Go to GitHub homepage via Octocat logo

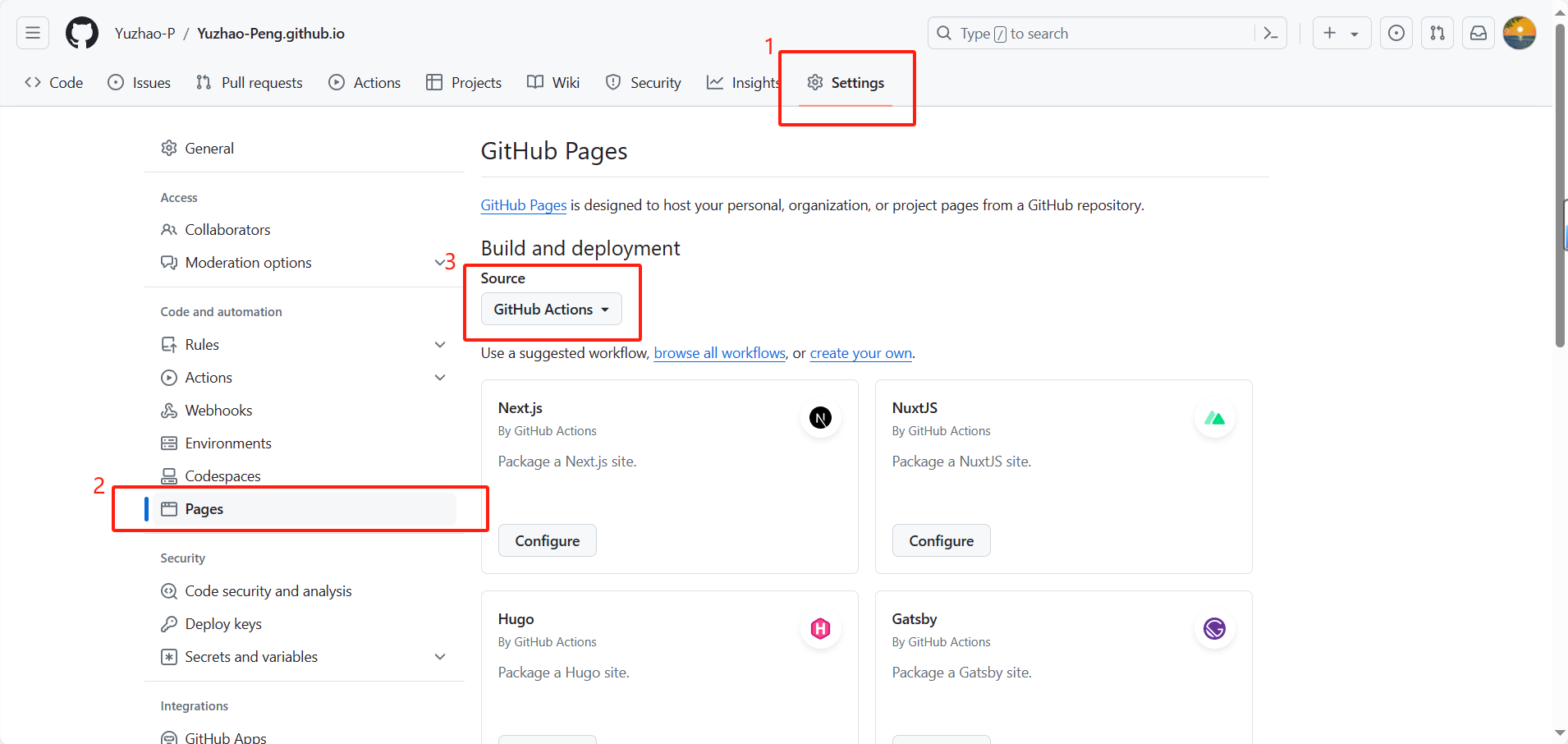(82, 33)
